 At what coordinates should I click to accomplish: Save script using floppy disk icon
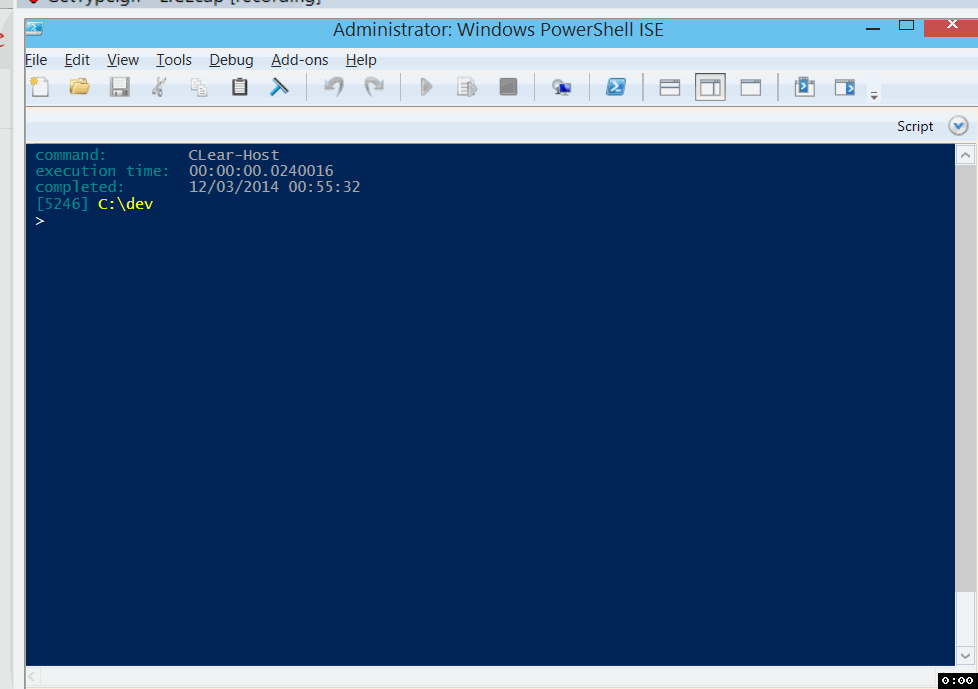(119, 87)
